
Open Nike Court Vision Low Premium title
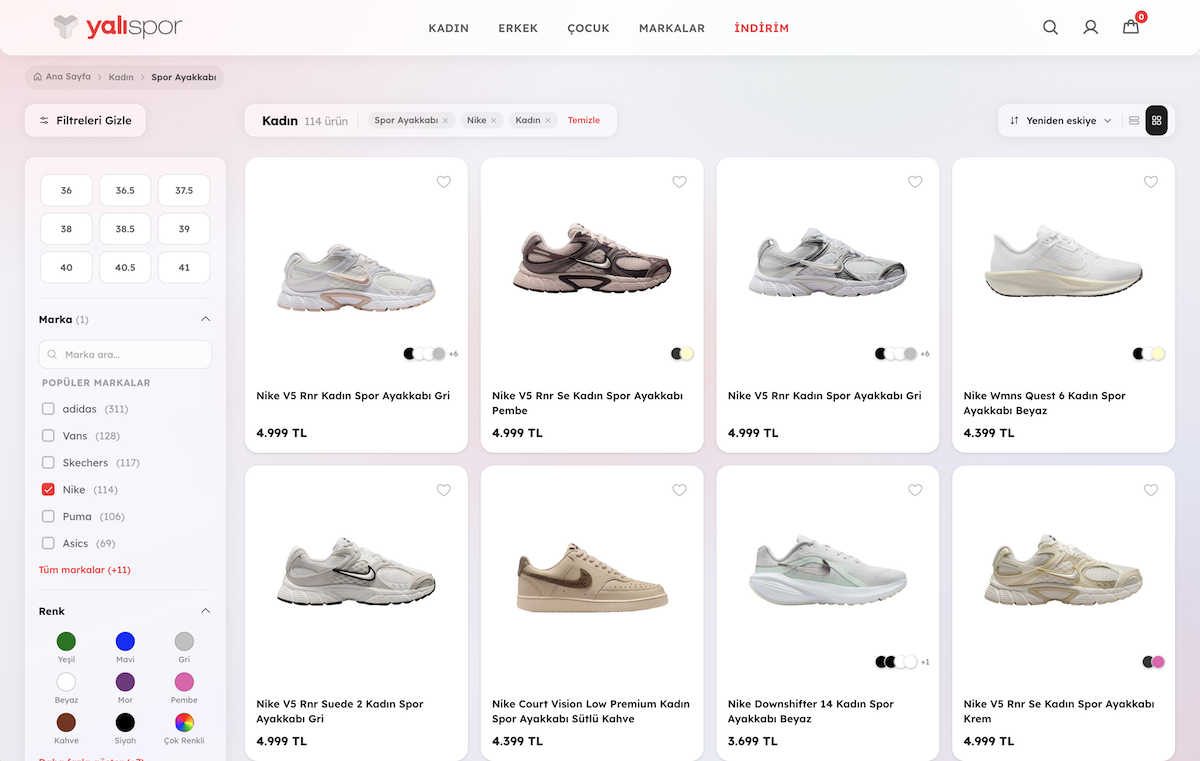point(591,711)
